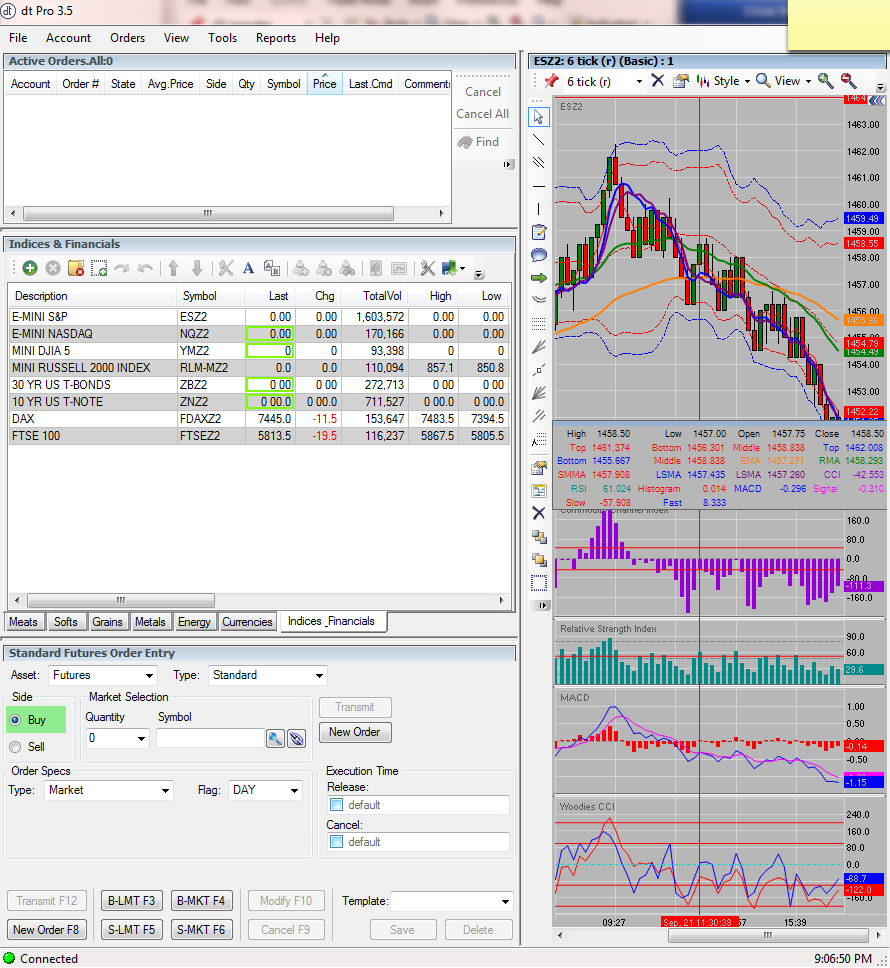This screenshot has width=890, height=968.
Task: Click the dotted rectangle selection tool
Action: [539, 583]
